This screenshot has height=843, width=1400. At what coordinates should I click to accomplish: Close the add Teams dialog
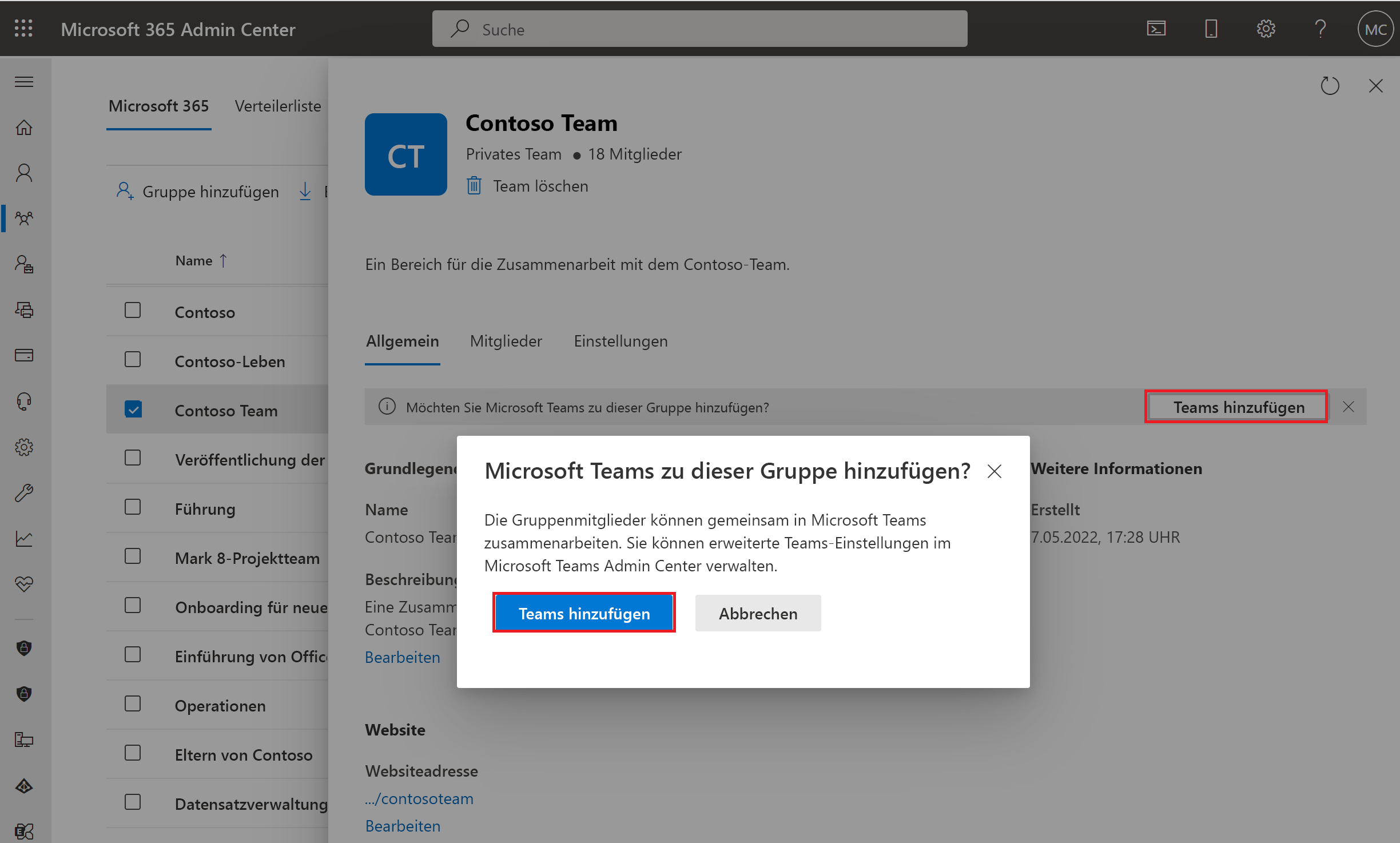[x=994, y=471]
